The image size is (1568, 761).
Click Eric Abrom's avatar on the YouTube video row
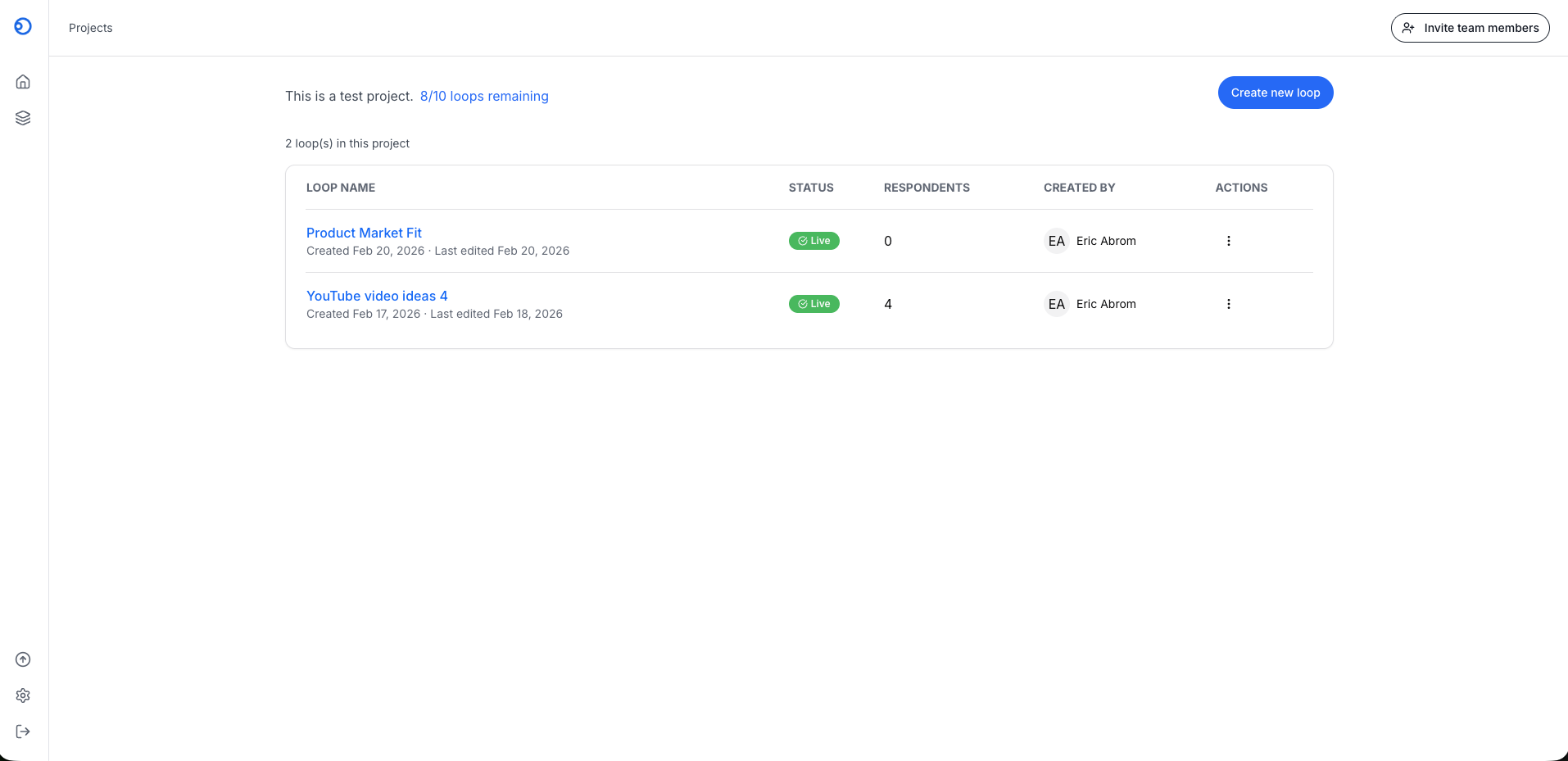[1056, 303]
